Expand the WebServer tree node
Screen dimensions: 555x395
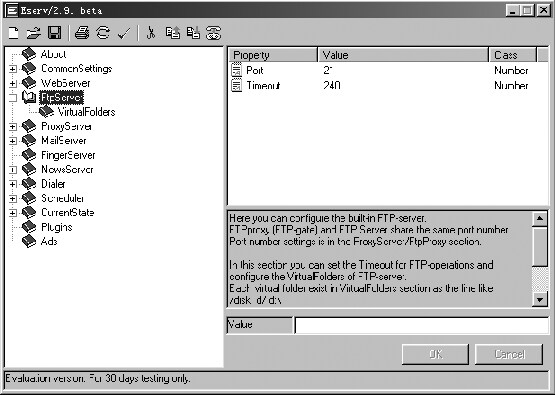13,83
